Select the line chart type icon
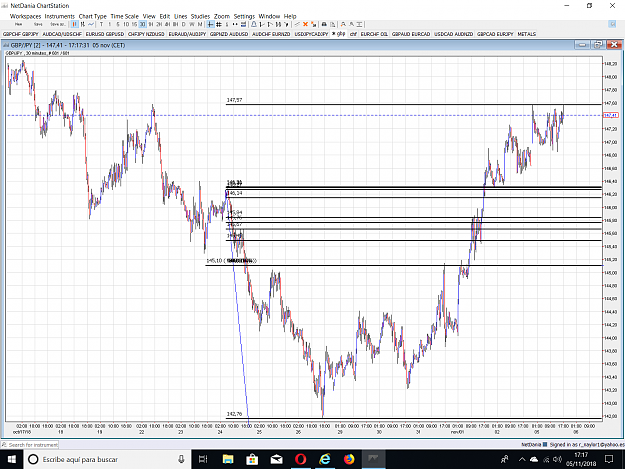This screenshot has height=469, width=625. pyautogui.click(x=91, y=24)
